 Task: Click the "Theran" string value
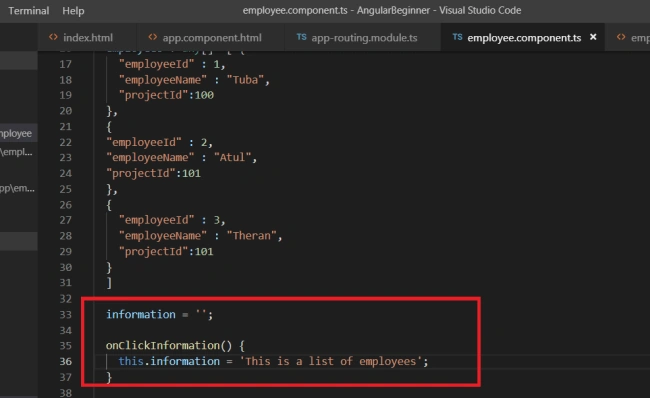[x=251, y=235]
